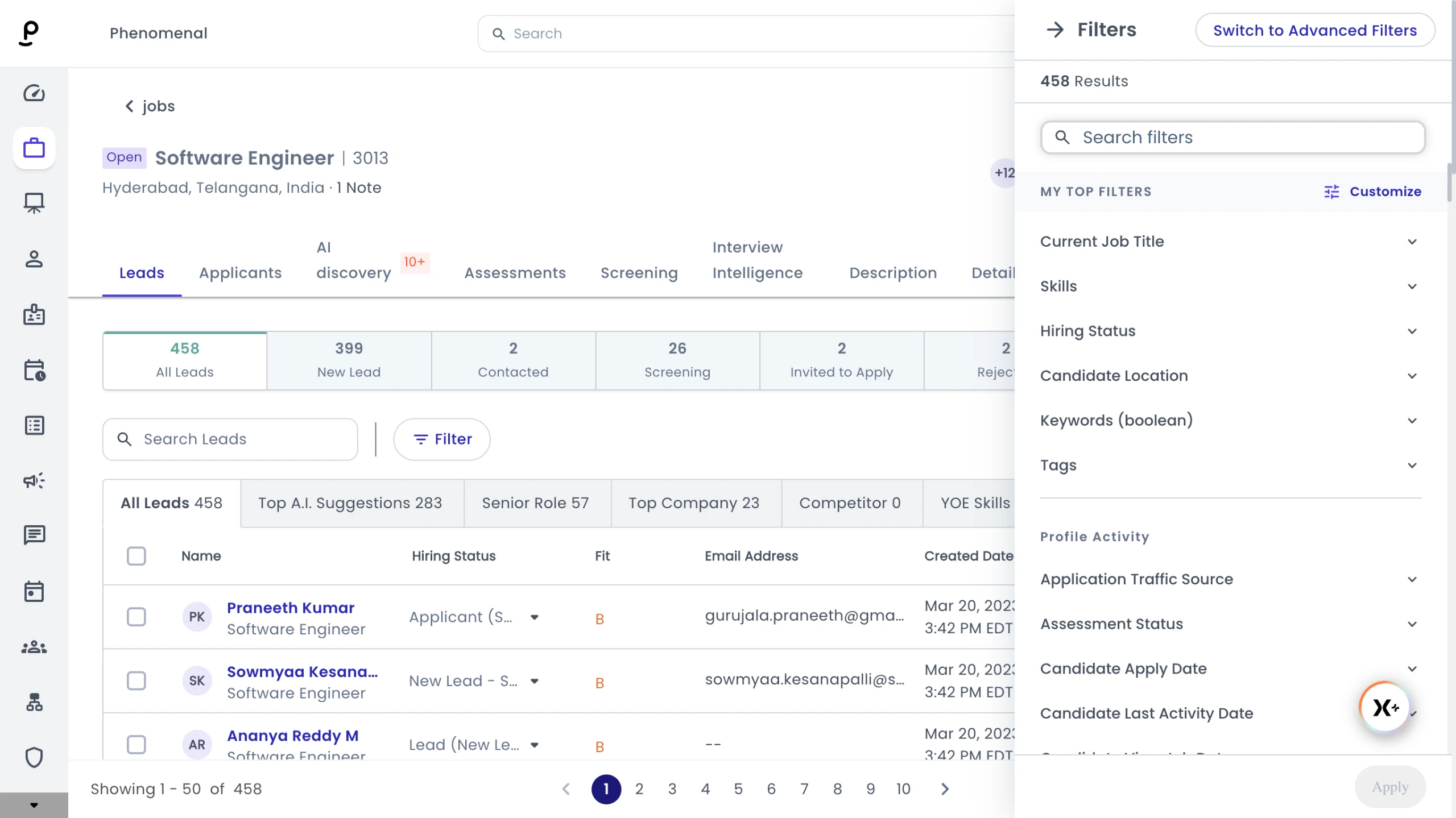Viewport: 1456px width, 818px height.
Task: Select the Top A.I. Suggestions 283 tab
Action: tap(350, 503)
